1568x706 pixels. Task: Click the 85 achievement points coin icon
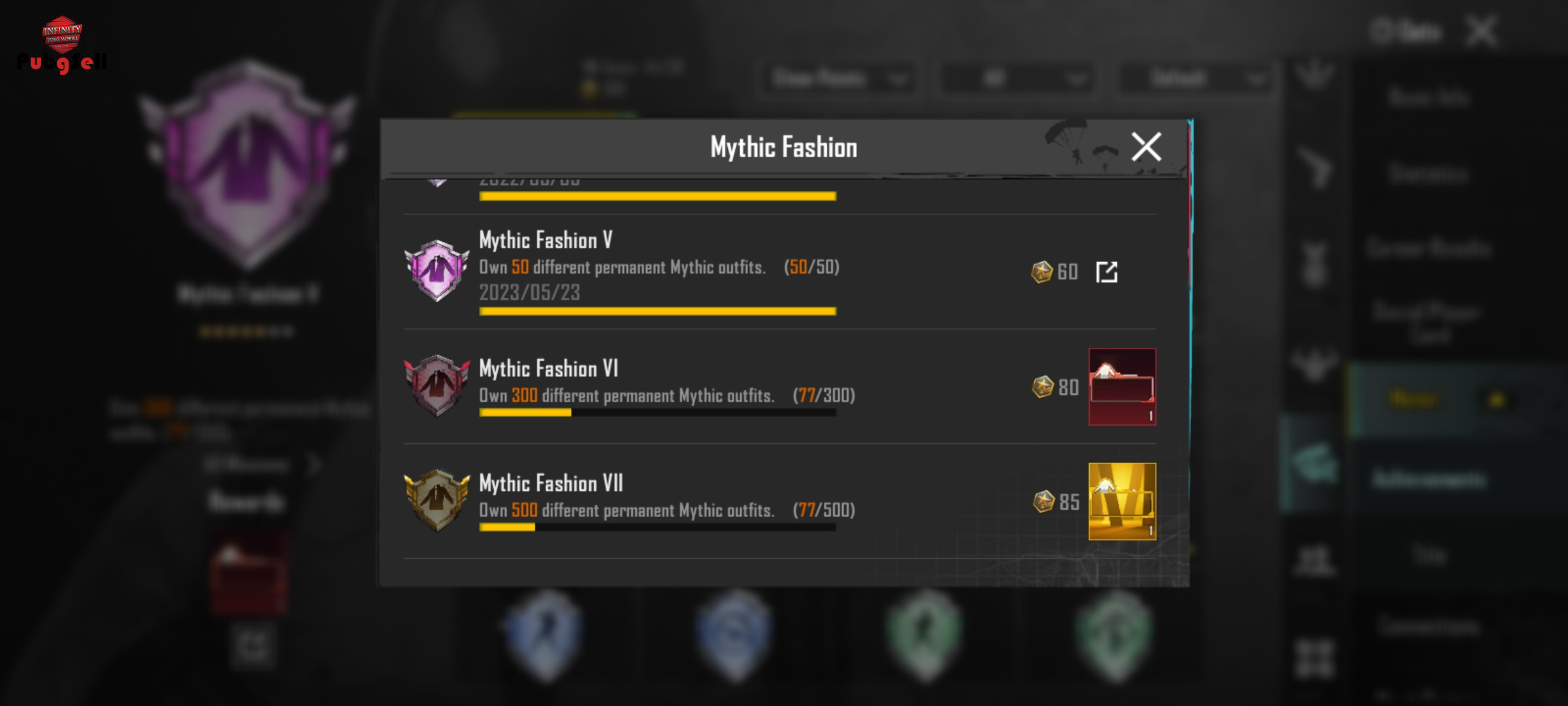pos(1043,502)
